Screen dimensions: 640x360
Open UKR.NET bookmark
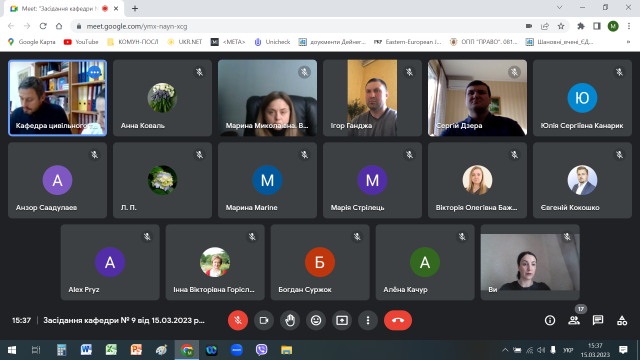click(184, 42)
